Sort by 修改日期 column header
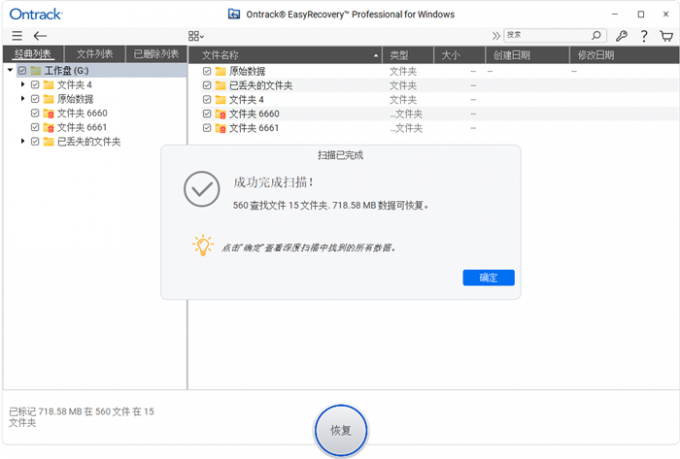 [624, 55]
